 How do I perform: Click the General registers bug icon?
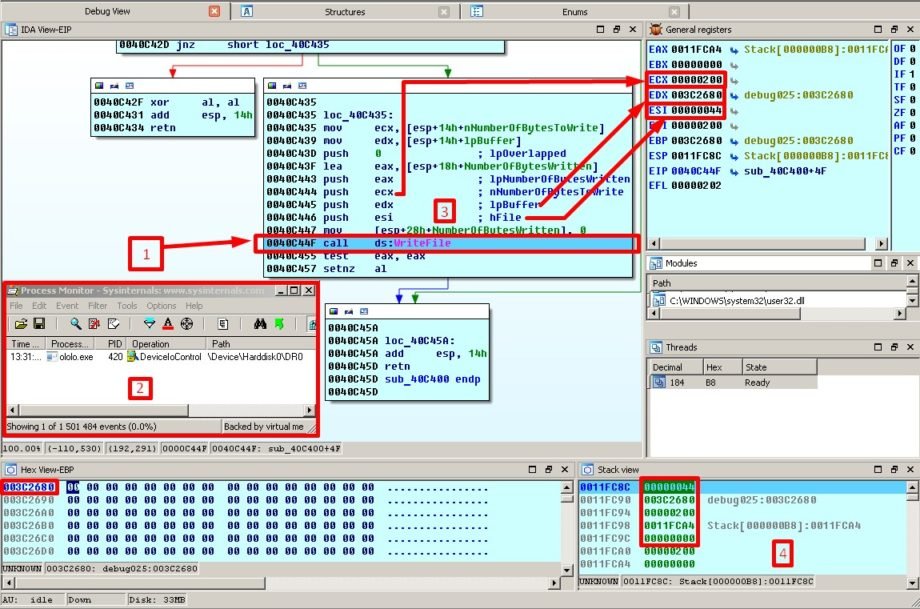coord(656,29)
